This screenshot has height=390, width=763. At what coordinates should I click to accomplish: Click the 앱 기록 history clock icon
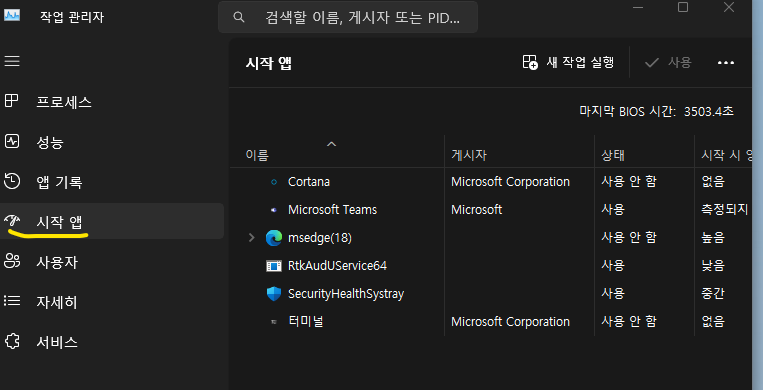click(12, 181)
